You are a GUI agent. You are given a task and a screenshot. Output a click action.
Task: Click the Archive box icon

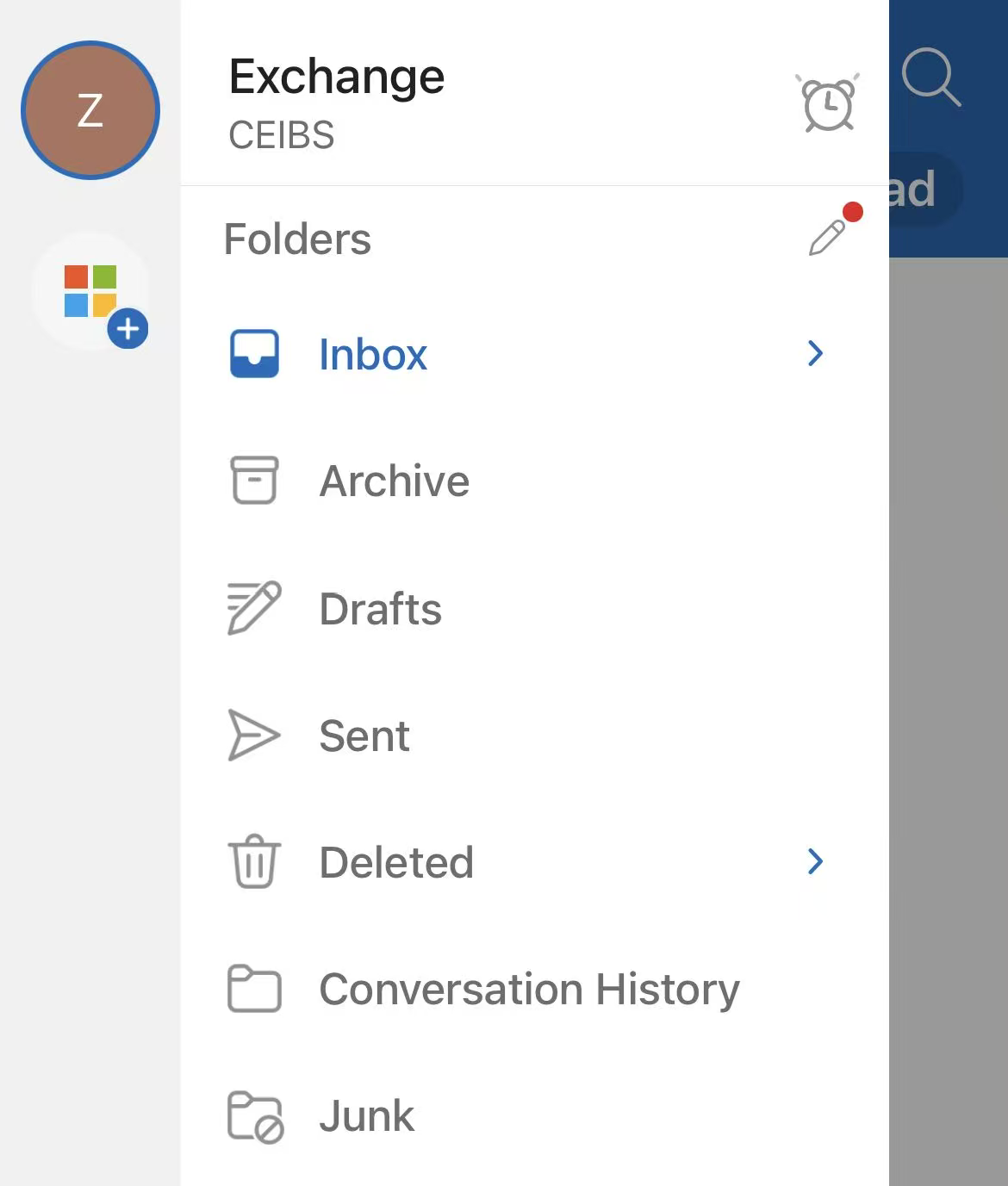point(254,480)
